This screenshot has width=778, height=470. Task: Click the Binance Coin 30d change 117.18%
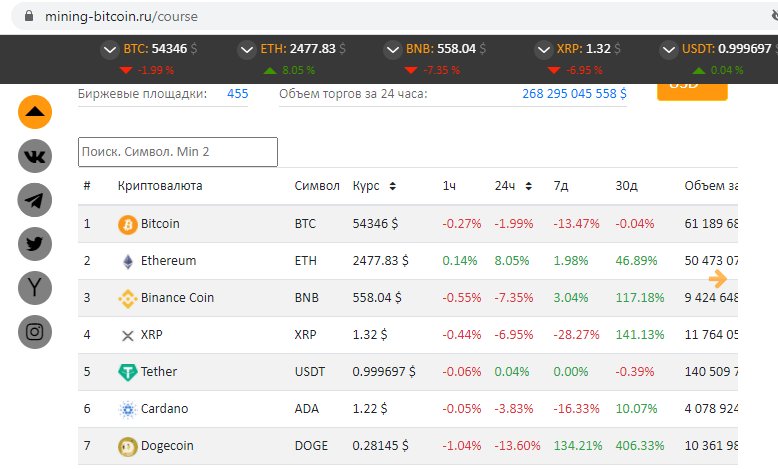(x=640, y=298)
